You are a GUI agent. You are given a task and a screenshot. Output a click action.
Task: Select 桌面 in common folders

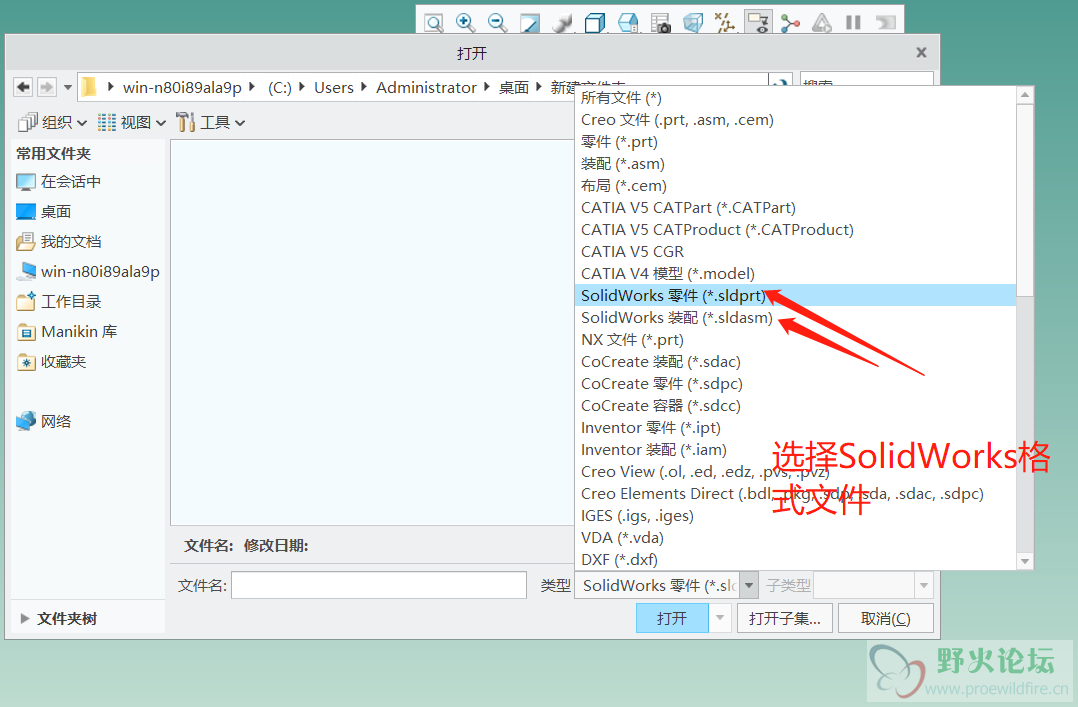point(44,212)
